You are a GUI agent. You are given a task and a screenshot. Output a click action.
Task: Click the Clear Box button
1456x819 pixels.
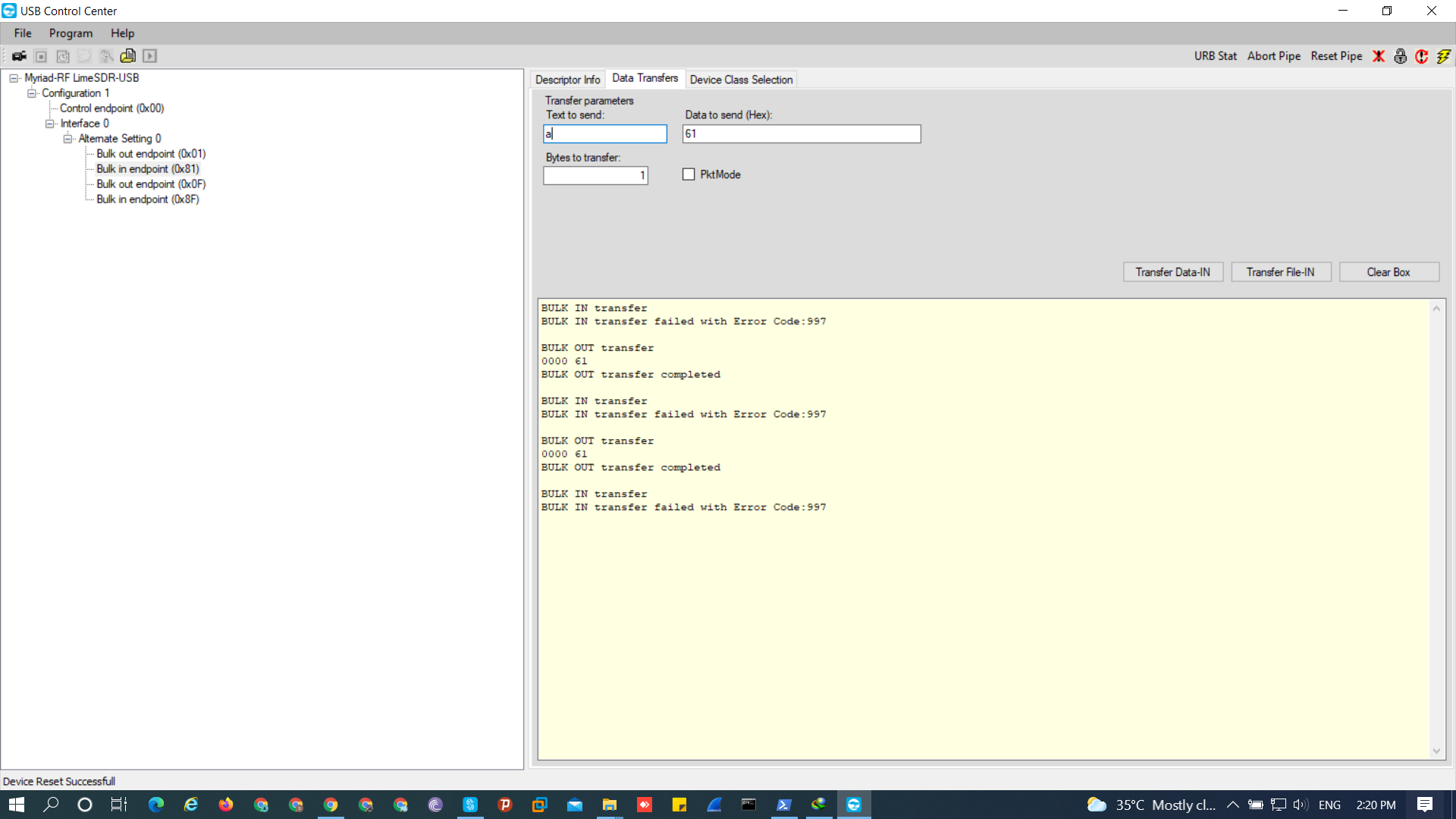(1389, 272)
